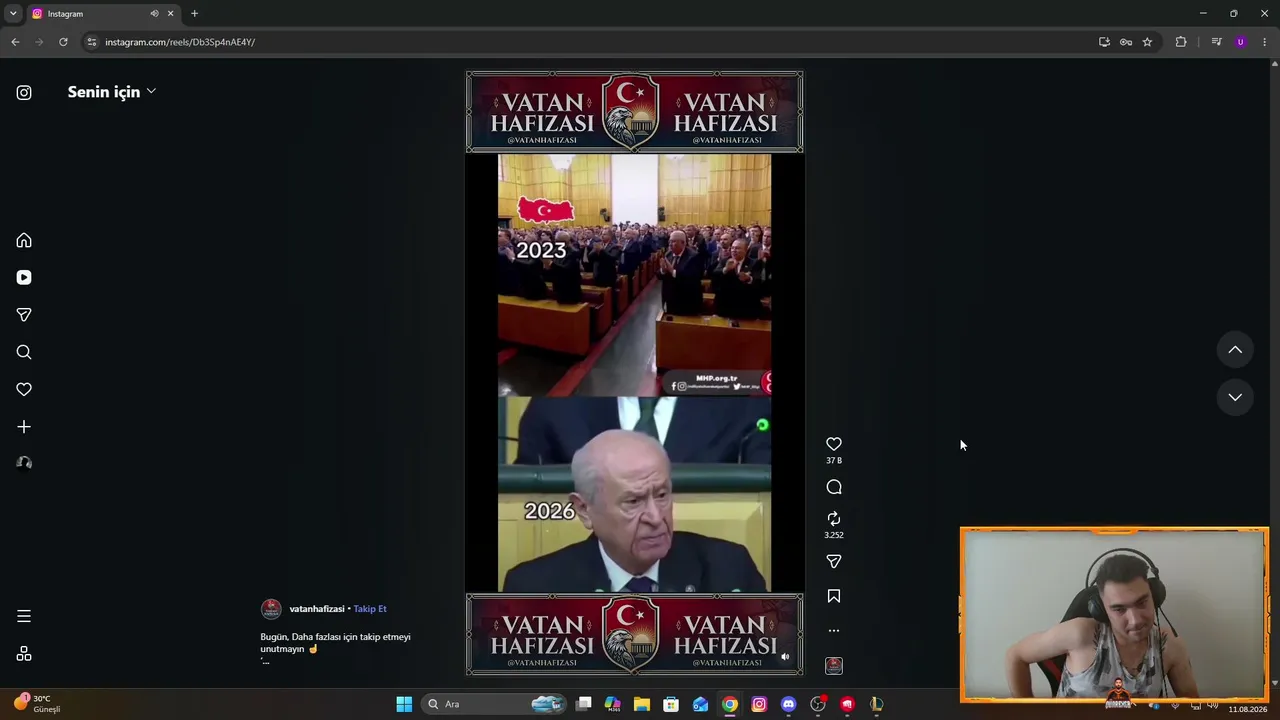The width and height of the screenshot is (1280, 720).
Task: Close the Instagram browser tab
Action: click(x=170, y=14)
